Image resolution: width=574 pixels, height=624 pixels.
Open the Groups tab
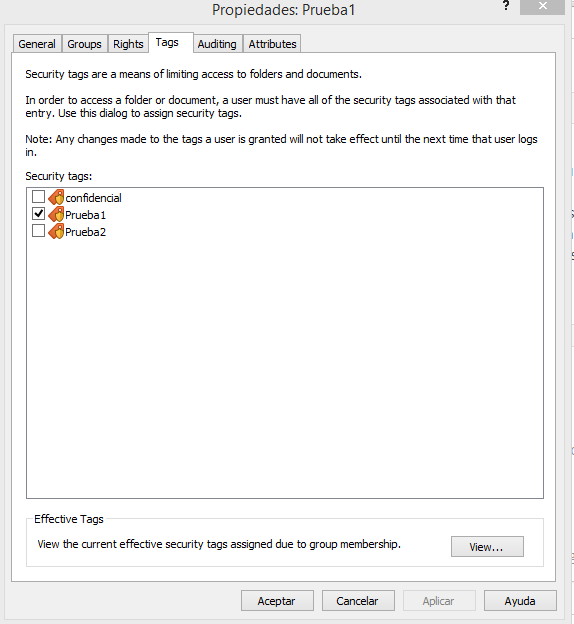pos(84,44)
